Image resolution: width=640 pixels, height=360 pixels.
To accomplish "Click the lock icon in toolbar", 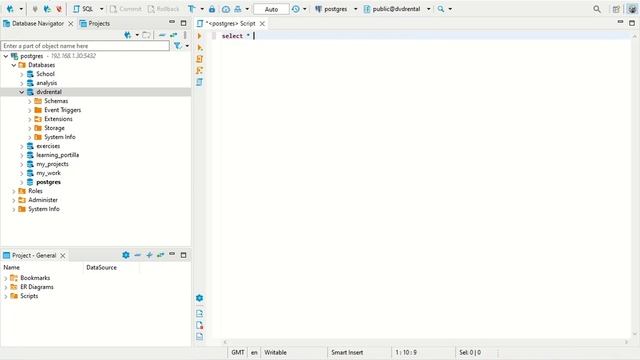I will 212,9.
